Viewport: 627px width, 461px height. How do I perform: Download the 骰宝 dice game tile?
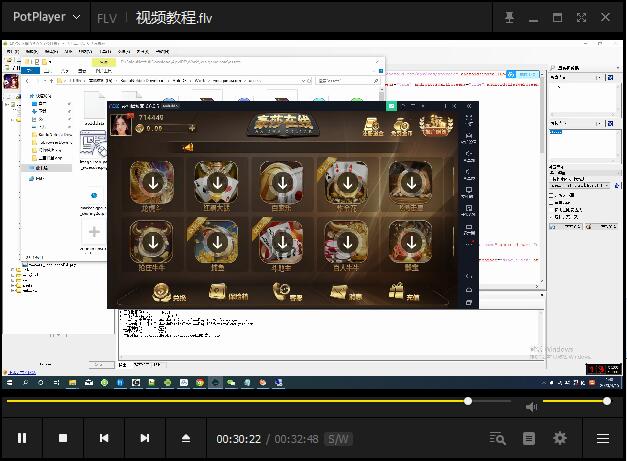(411, 242)
